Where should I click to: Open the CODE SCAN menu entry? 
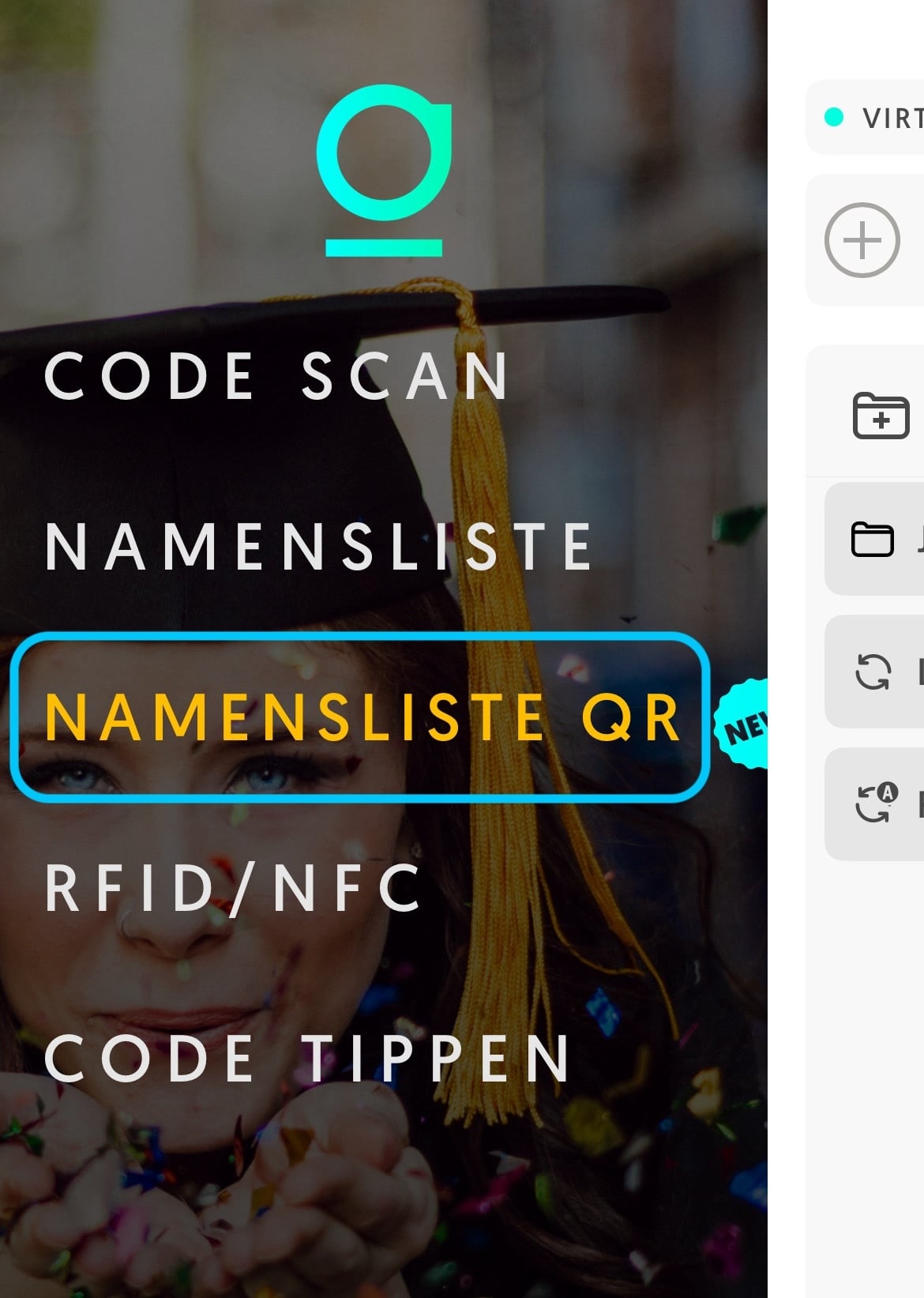[x=276, y=376]
